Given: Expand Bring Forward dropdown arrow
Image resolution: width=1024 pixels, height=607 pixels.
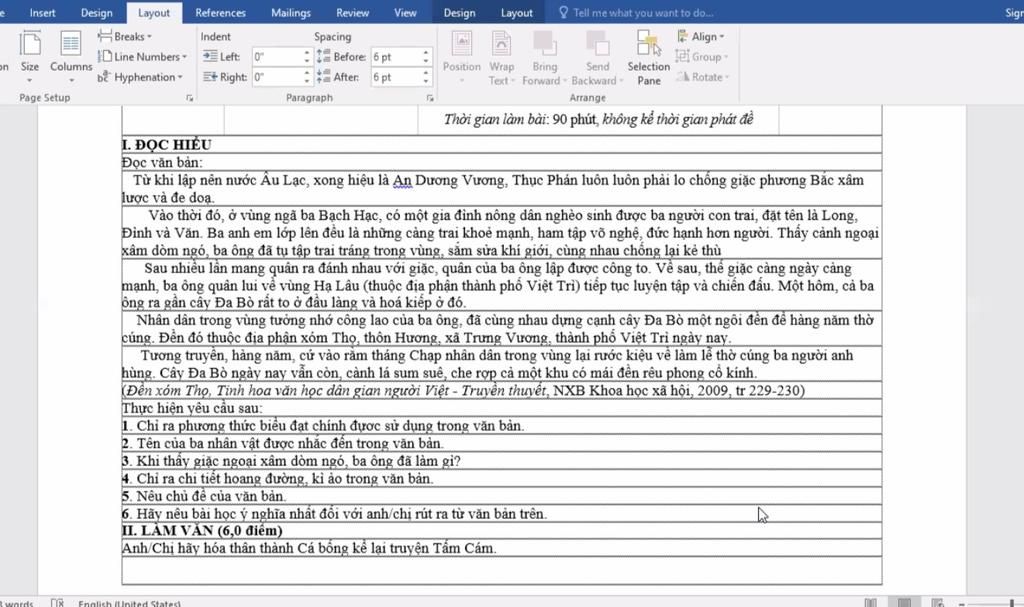Looking at the screenshot, I should tap(565, 81).
